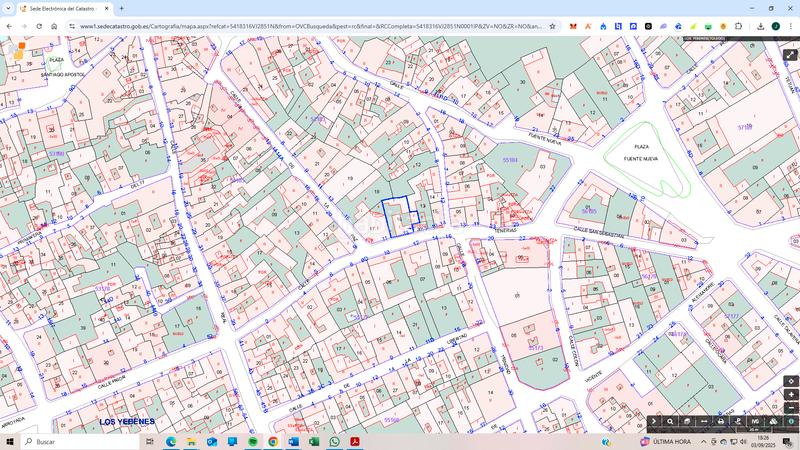Reload the current page
The image size is (800, 450).
coord(39,26)
